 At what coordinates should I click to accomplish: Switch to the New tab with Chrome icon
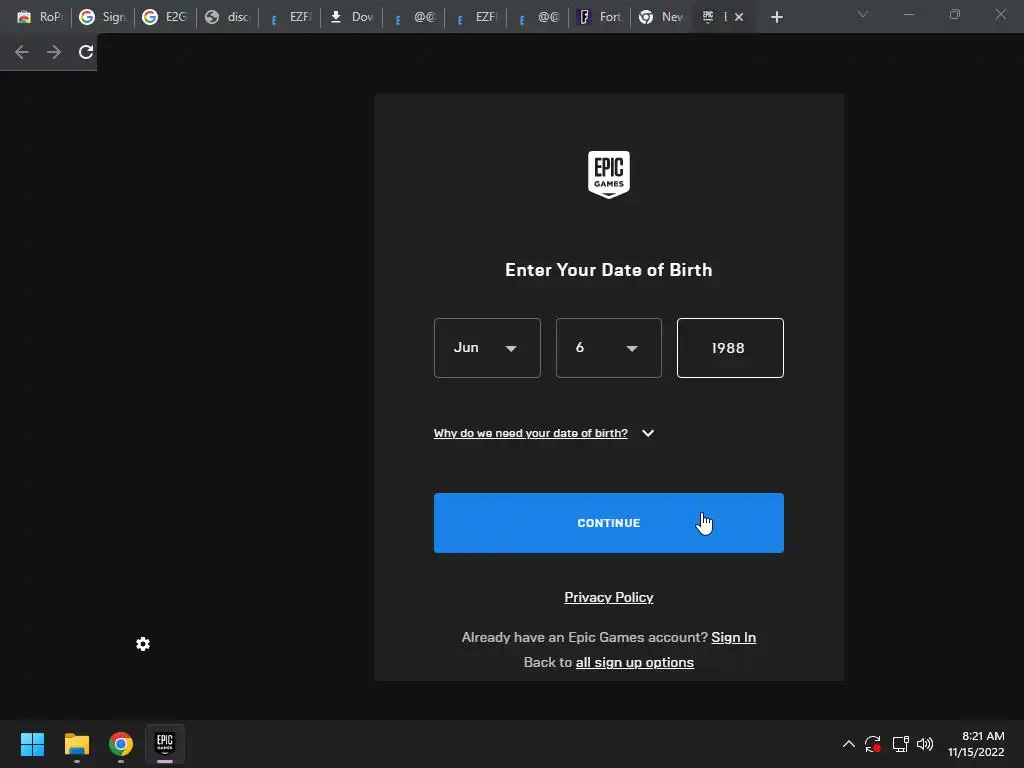662,17
